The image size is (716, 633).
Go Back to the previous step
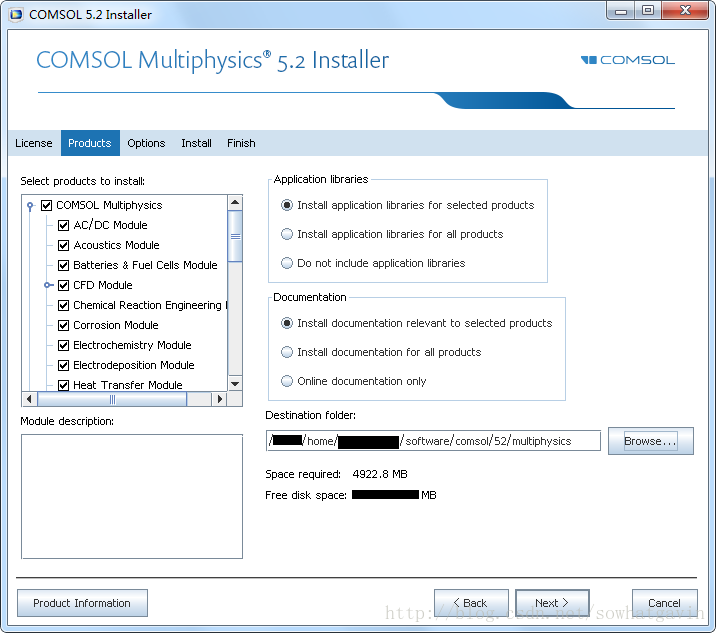(x=471, y=603)
